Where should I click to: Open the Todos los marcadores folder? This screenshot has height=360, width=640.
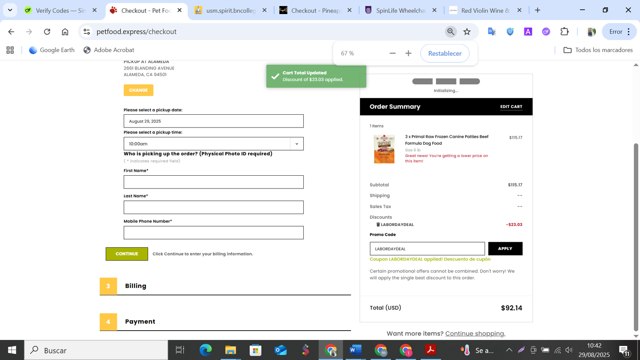click(x=598, y=50)
